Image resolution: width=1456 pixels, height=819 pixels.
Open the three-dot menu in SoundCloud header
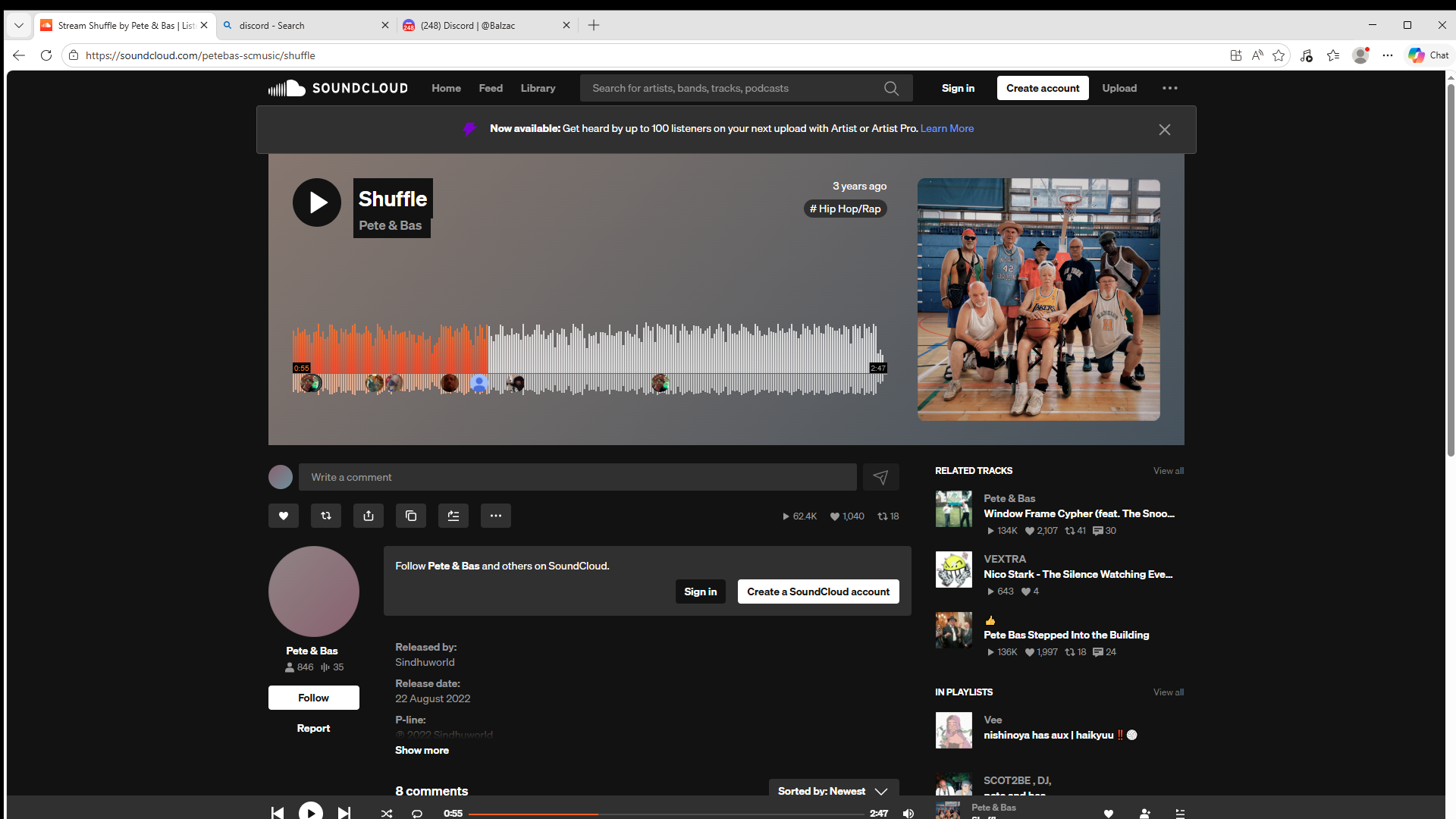1170,88
